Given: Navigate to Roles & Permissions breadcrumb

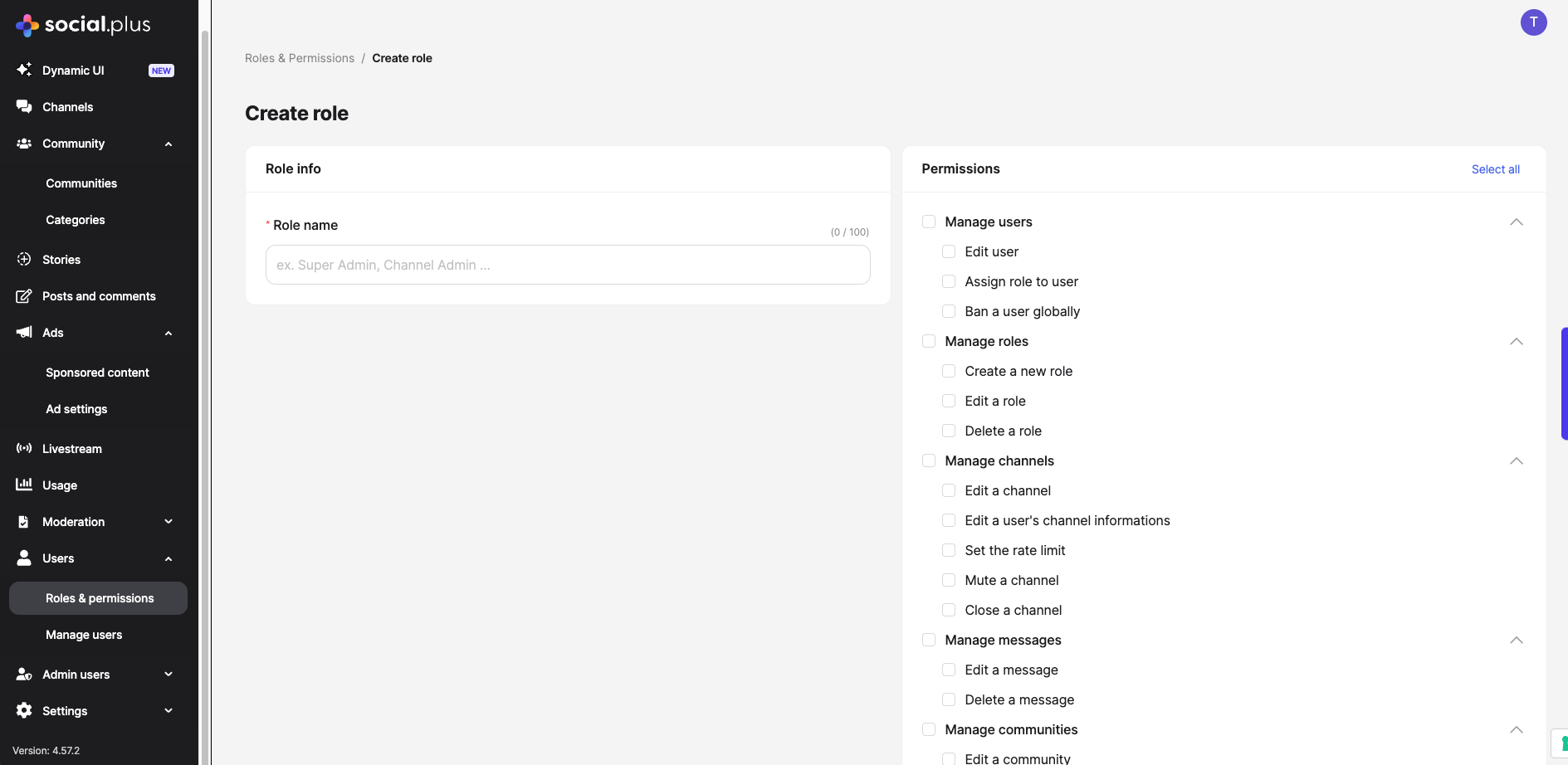Looking at the screenshot, I should [x=300, y=58].
